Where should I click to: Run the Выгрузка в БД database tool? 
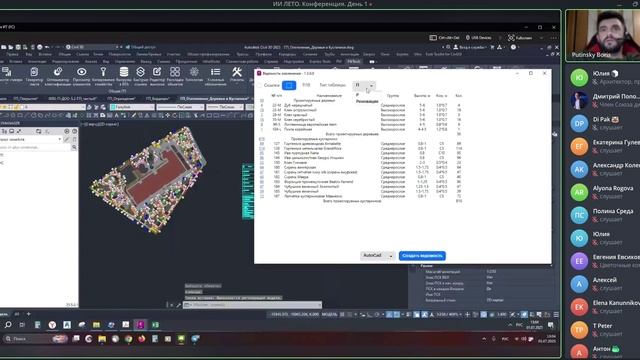[x=124, y=76]
